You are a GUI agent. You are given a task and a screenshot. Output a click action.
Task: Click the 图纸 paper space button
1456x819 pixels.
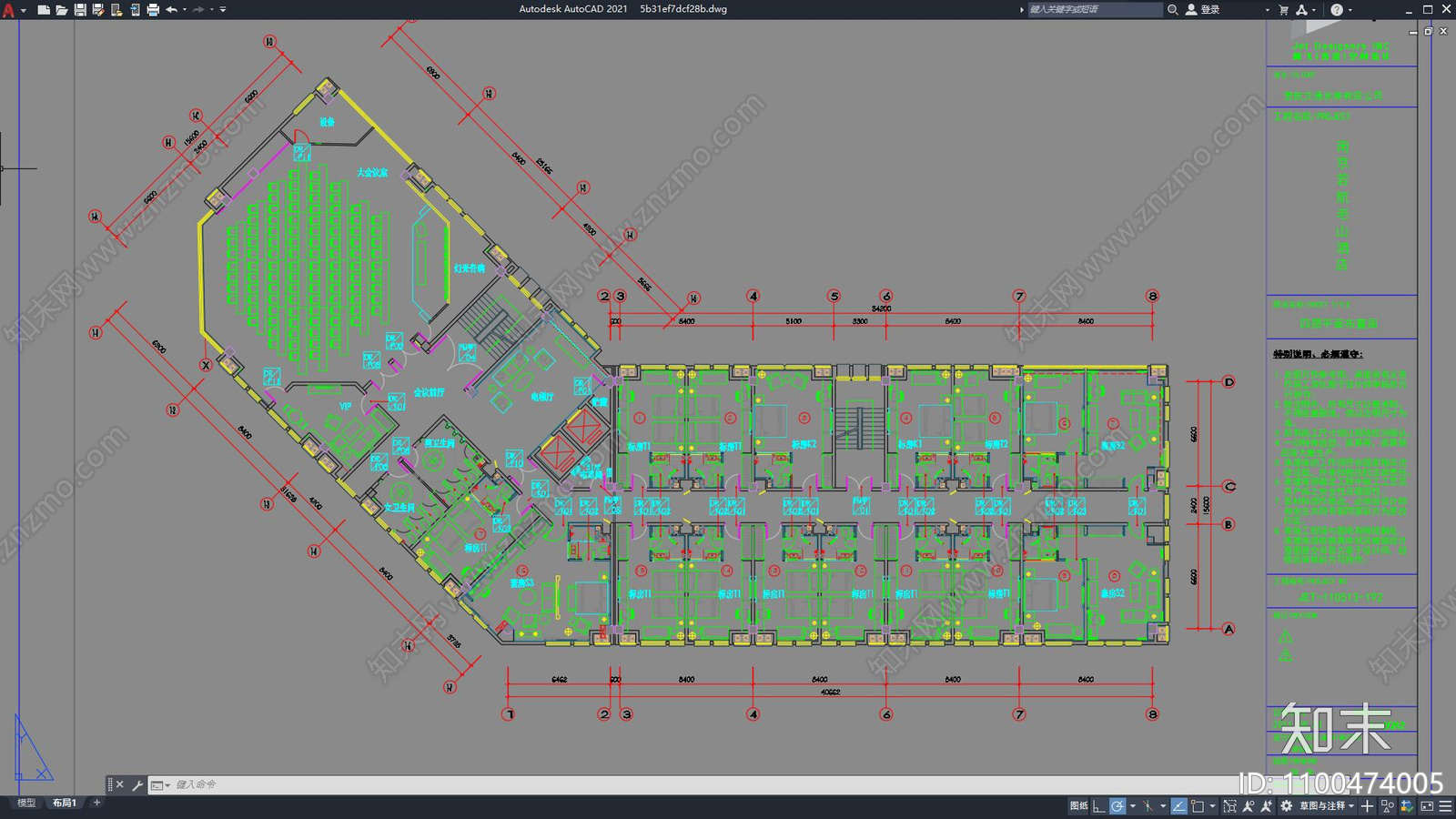click(1079, 806)
